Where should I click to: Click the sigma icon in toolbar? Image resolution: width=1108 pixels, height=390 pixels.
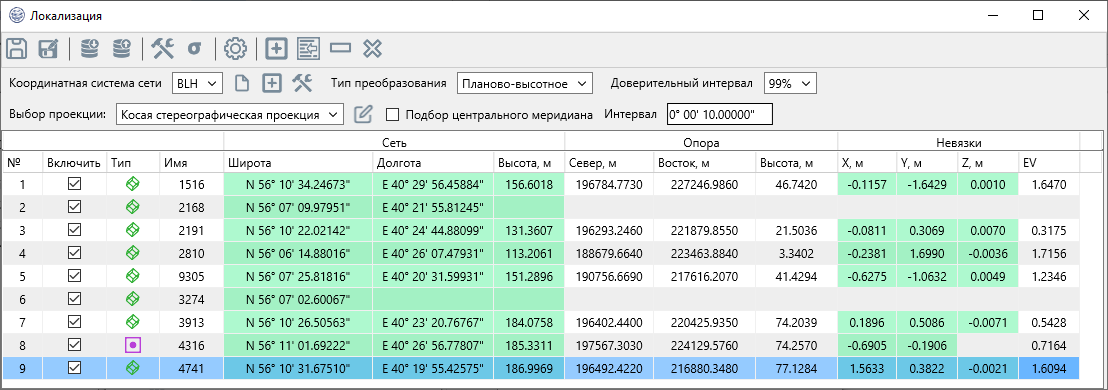(194, 49)
